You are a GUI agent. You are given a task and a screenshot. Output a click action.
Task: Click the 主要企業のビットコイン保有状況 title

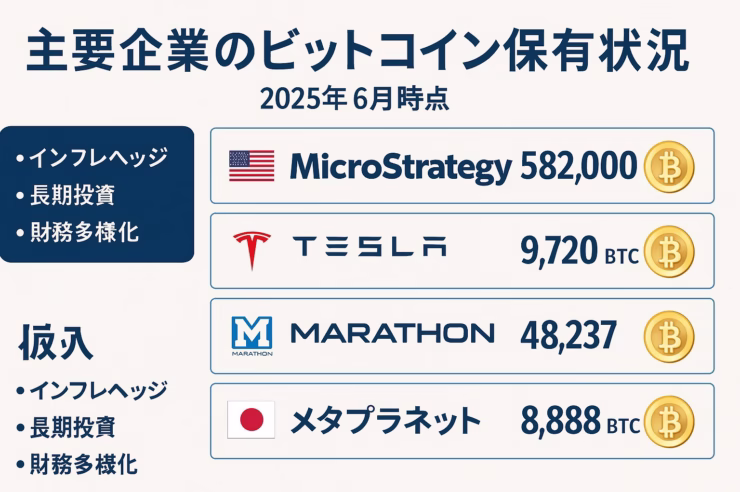pyautogui.click(x=357, y=50)
